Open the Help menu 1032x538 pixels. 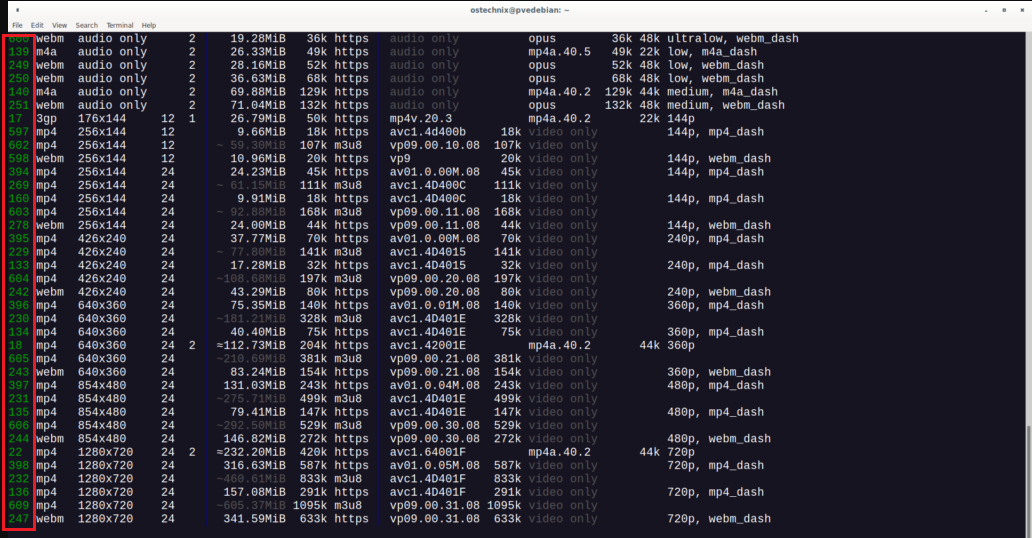coord(149,25)
